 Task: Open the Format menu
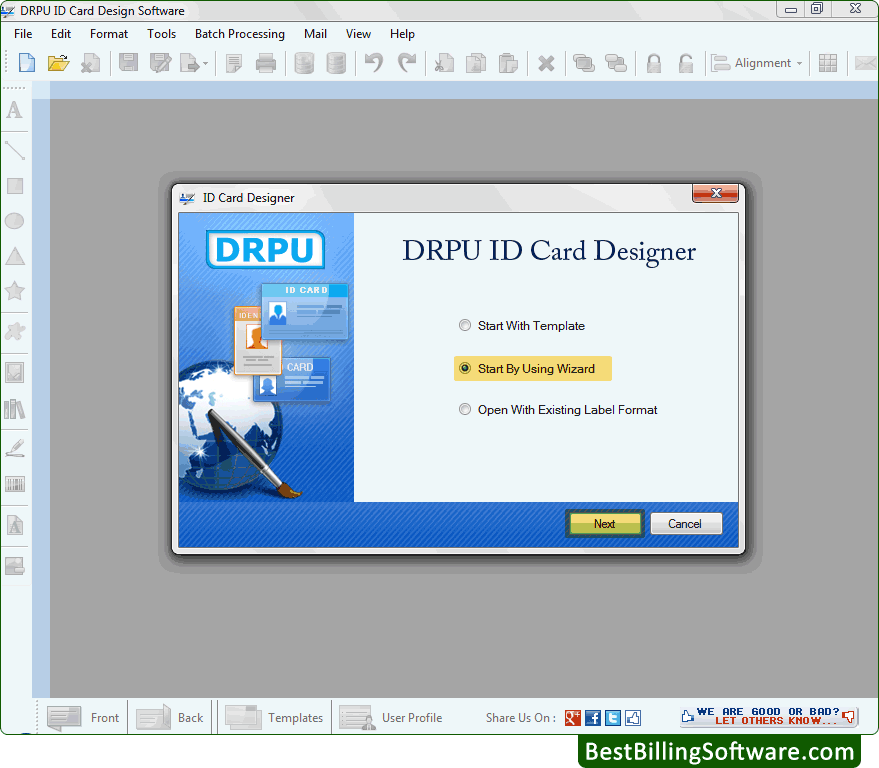[109, 34]
